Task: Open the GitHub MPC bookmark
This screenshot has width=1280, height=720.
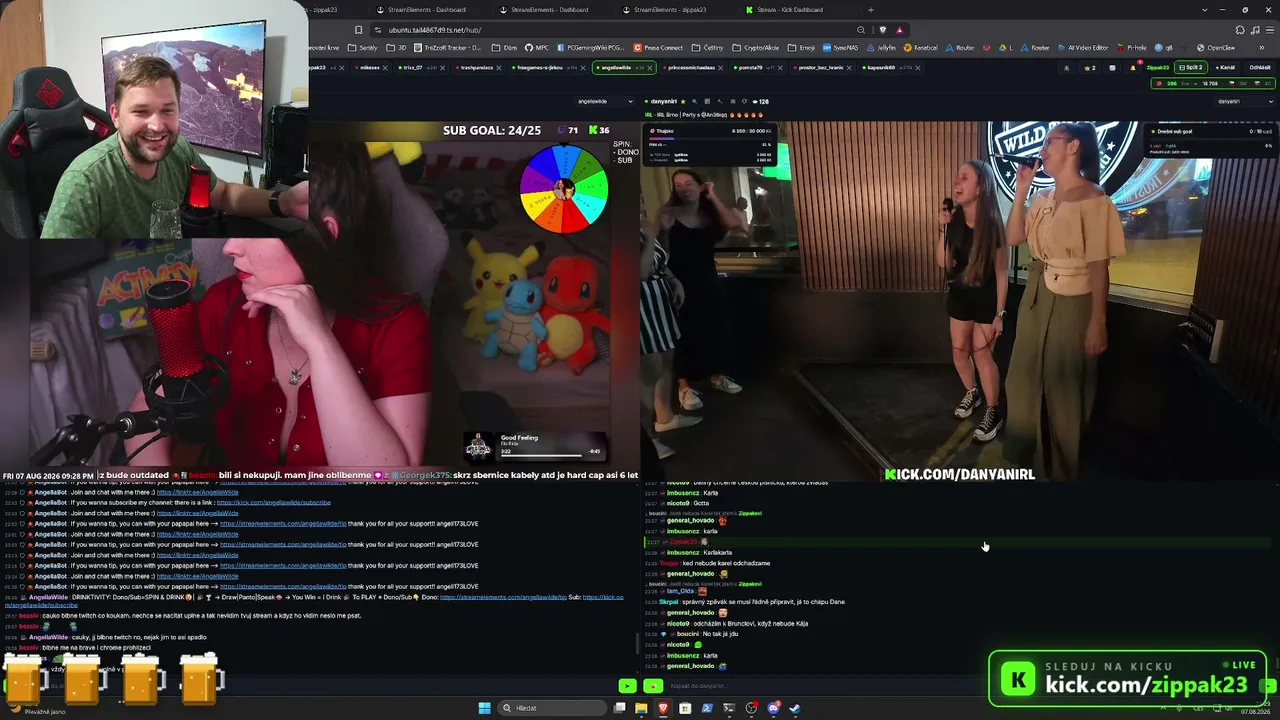Action: [538, 48]
